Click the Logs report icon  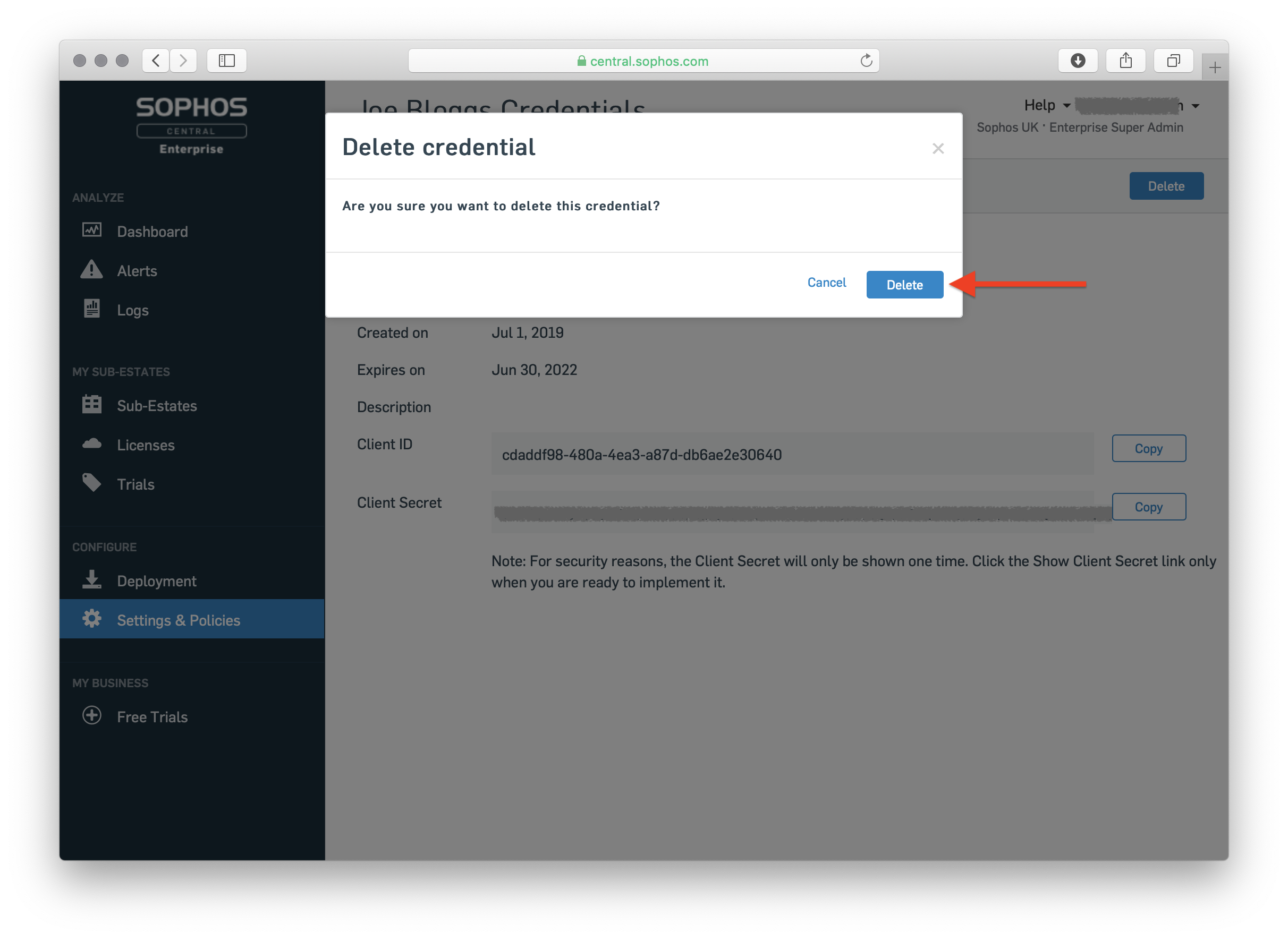[91, 309]
